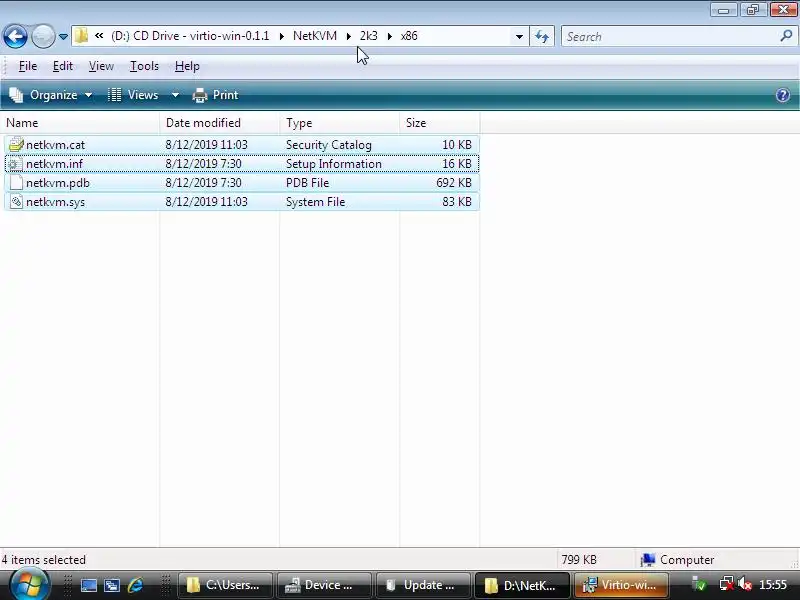Click the greyed Forward arrow button

(x=43, y=36)
